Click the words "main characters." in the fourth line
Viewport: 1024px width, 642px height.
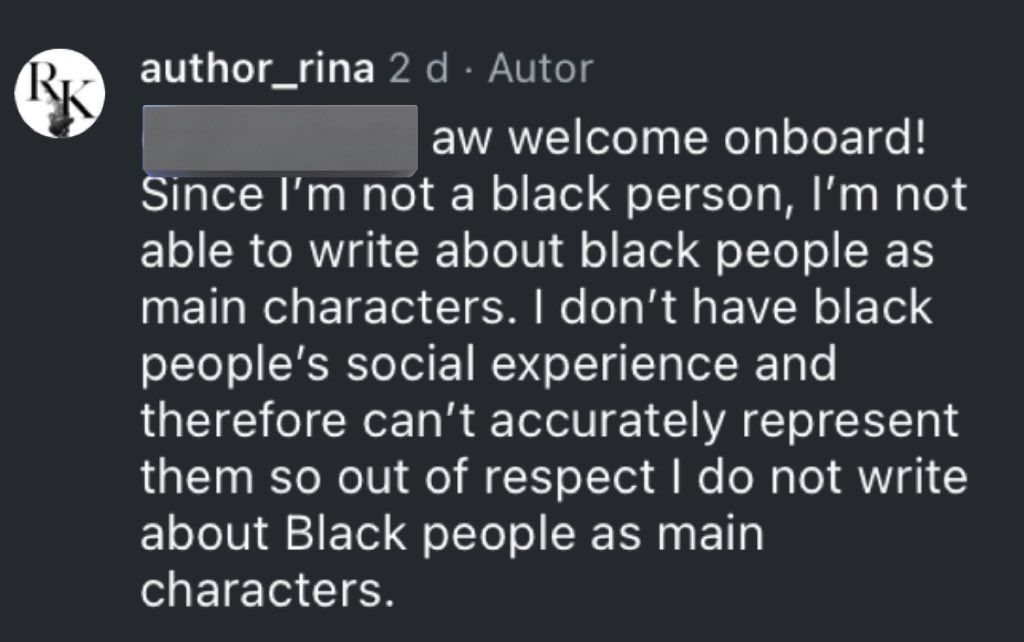[x=324, y=308]
